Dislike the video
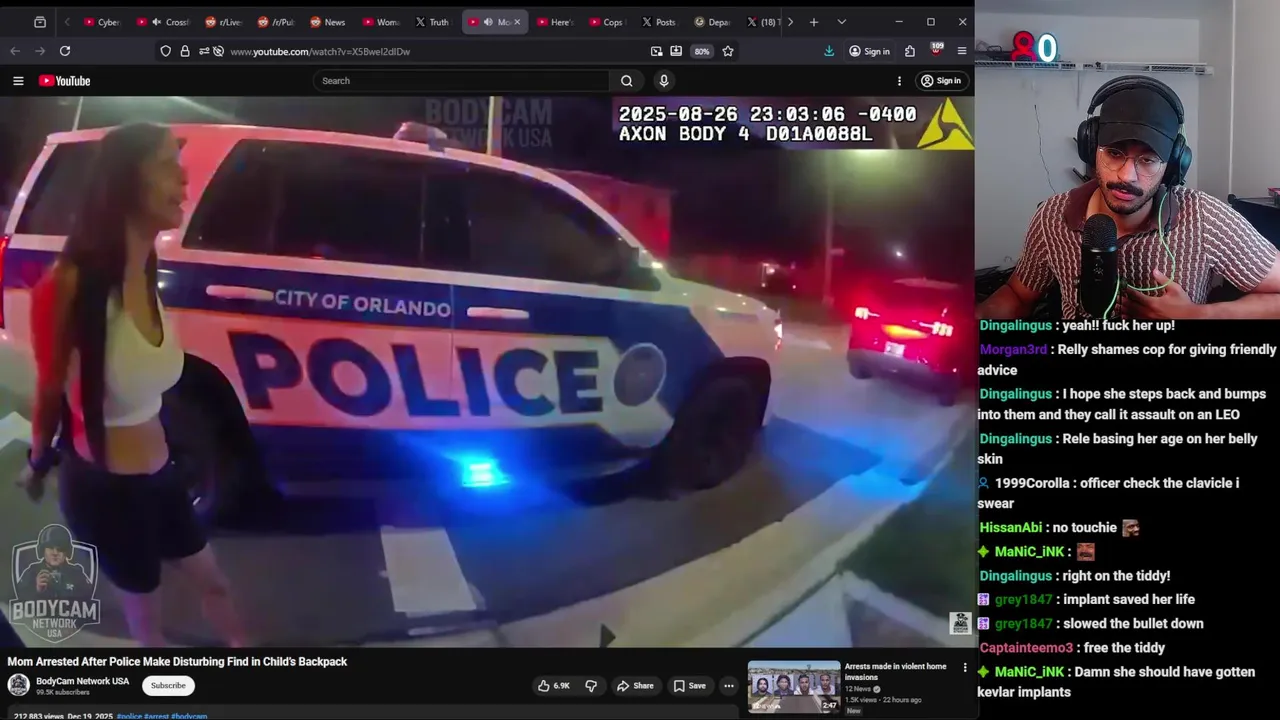1280x720 pixels. click(590, 685)
